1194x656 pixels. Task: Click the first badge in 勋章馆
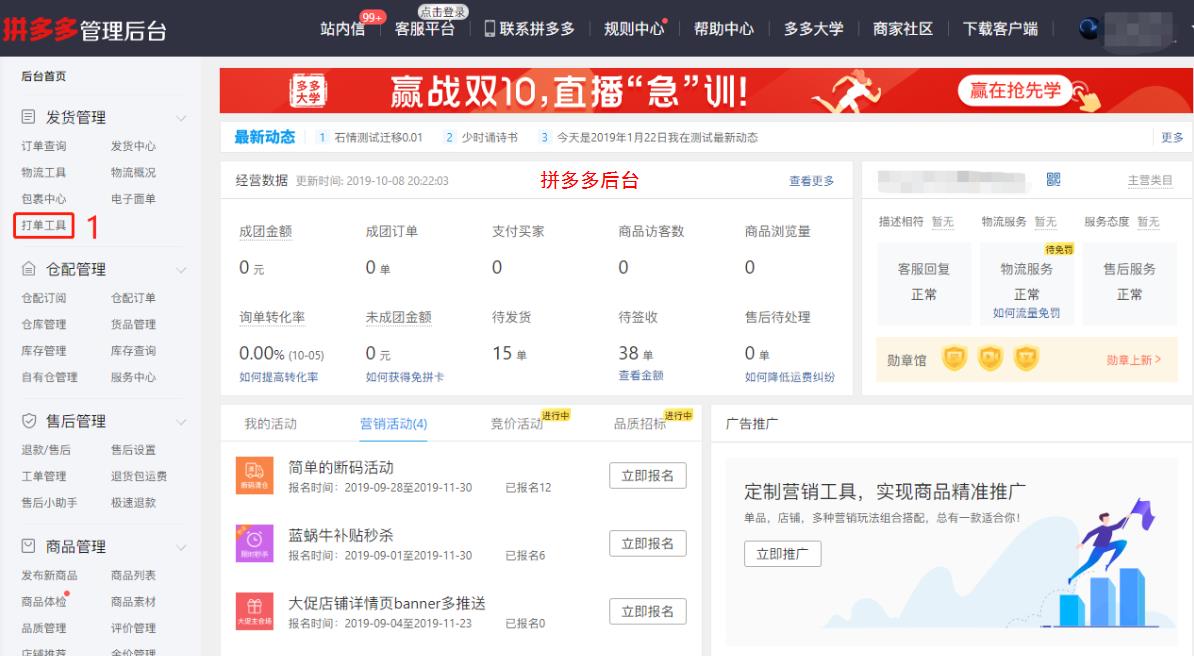click(954, 357)
